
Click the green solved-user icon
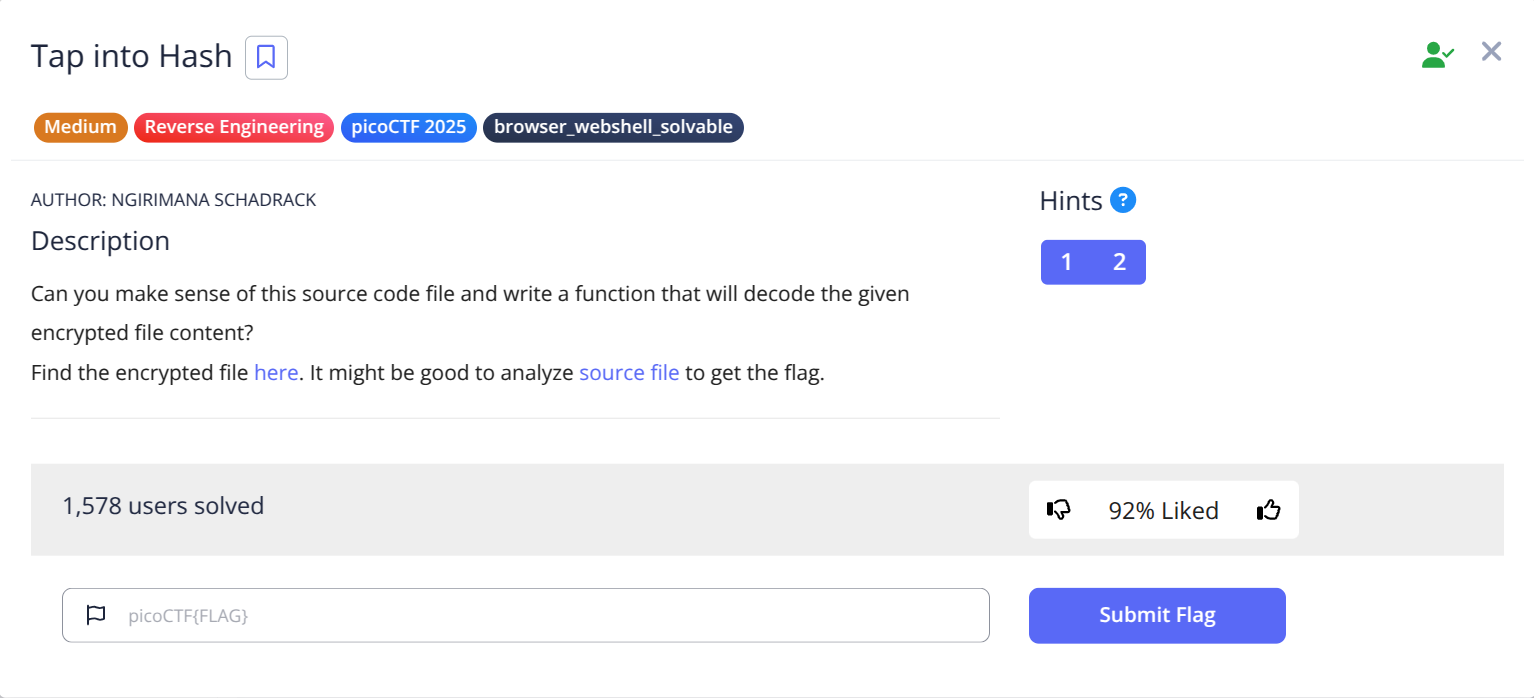[x=1437, y=54]
